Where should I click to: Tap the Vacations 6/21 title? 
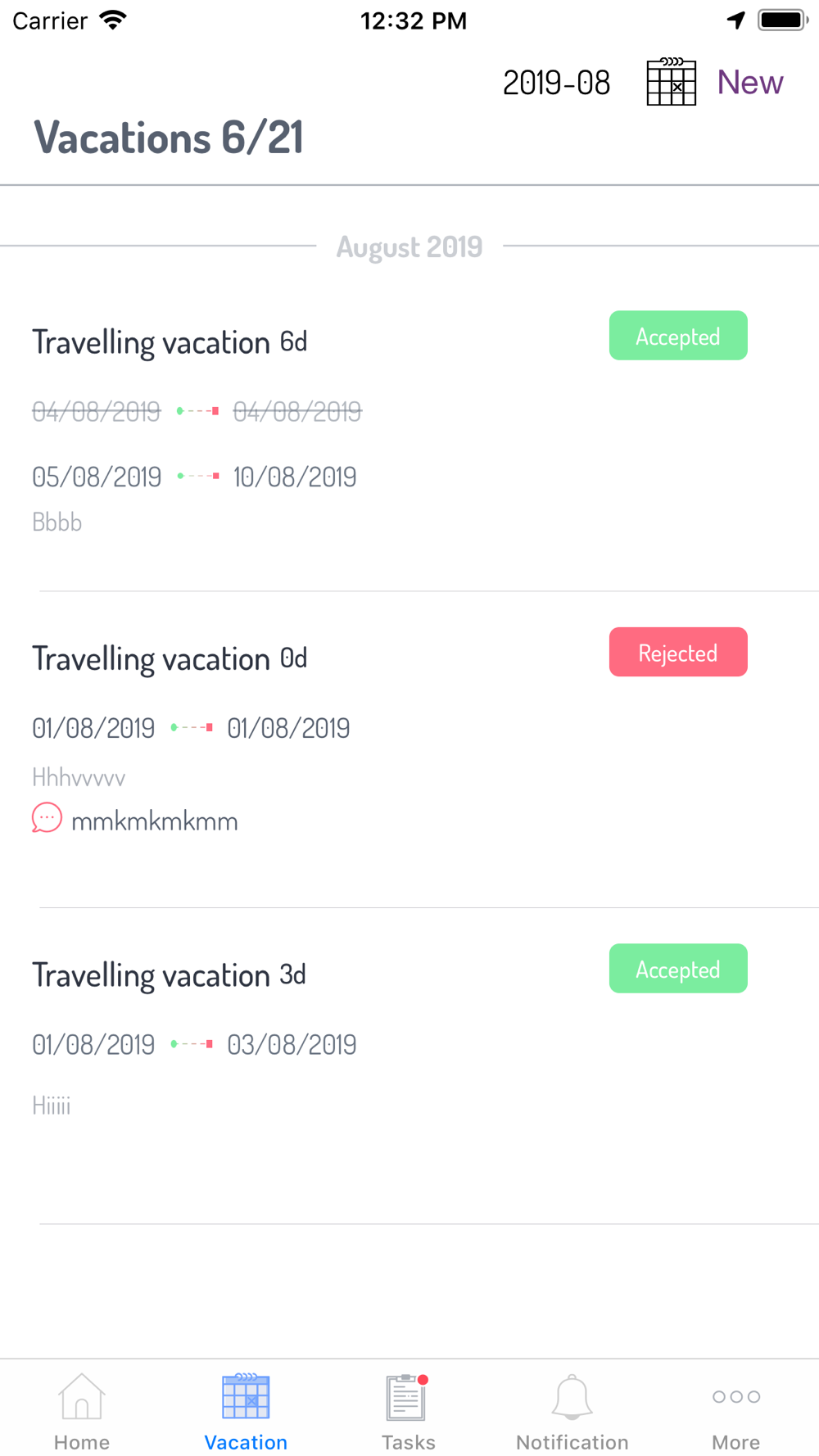coord(168,137)
